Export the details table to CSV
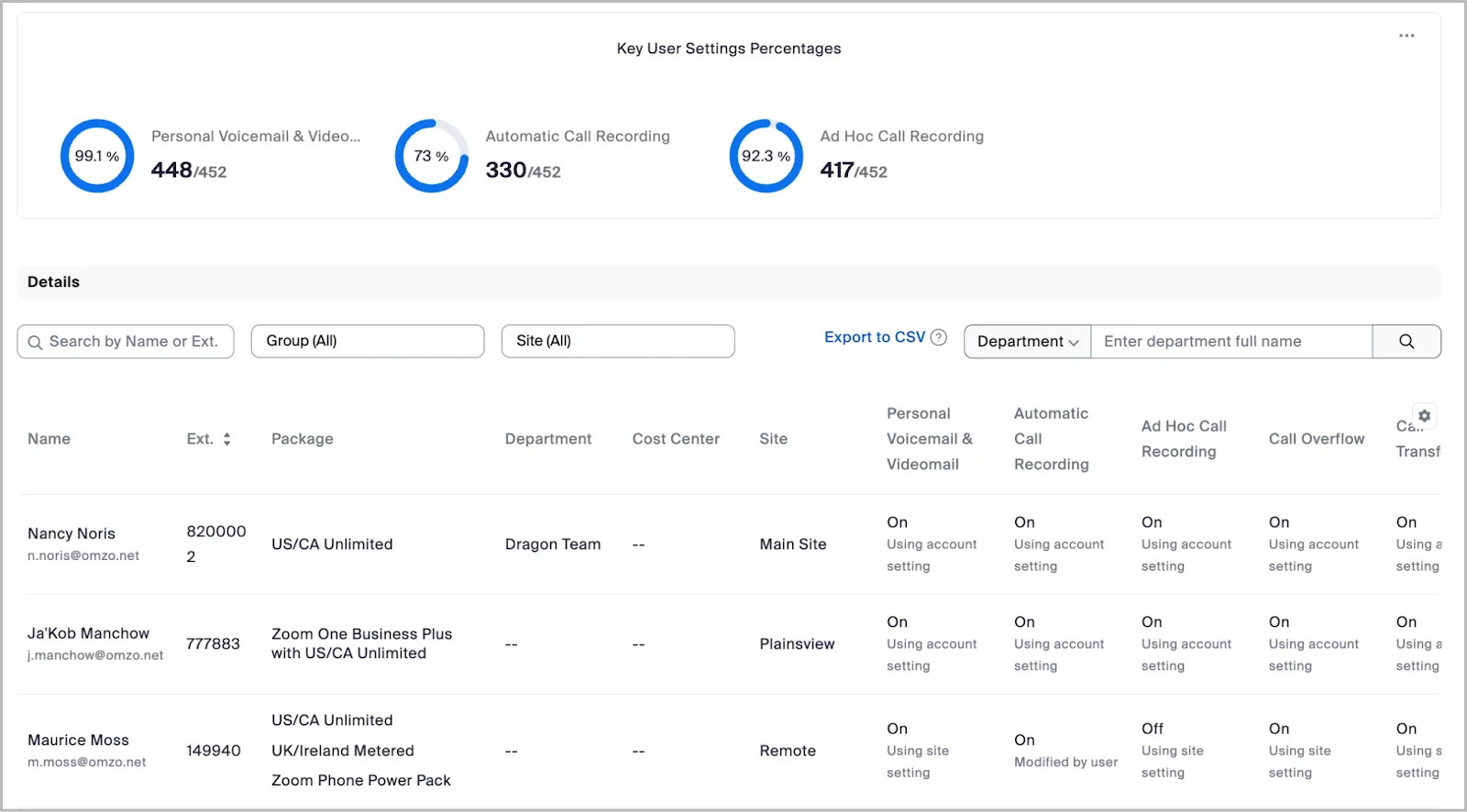 (x=875, y=337)
